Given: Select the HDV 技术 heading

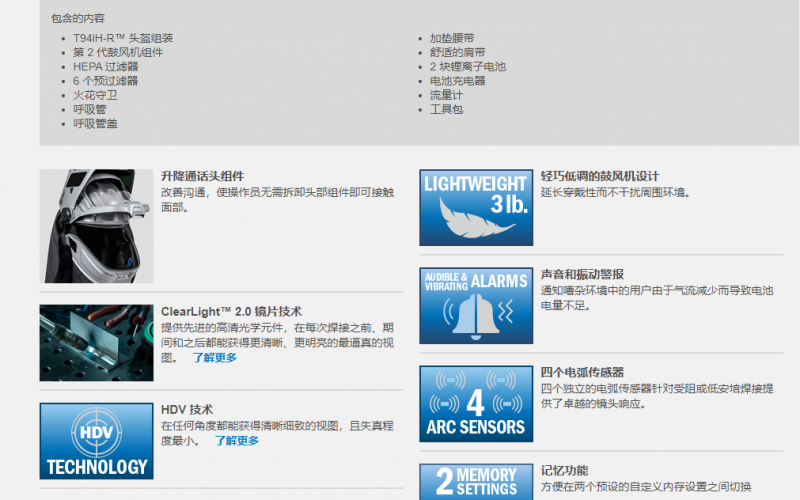Looking at the screenshot, I should click(187, 409).
